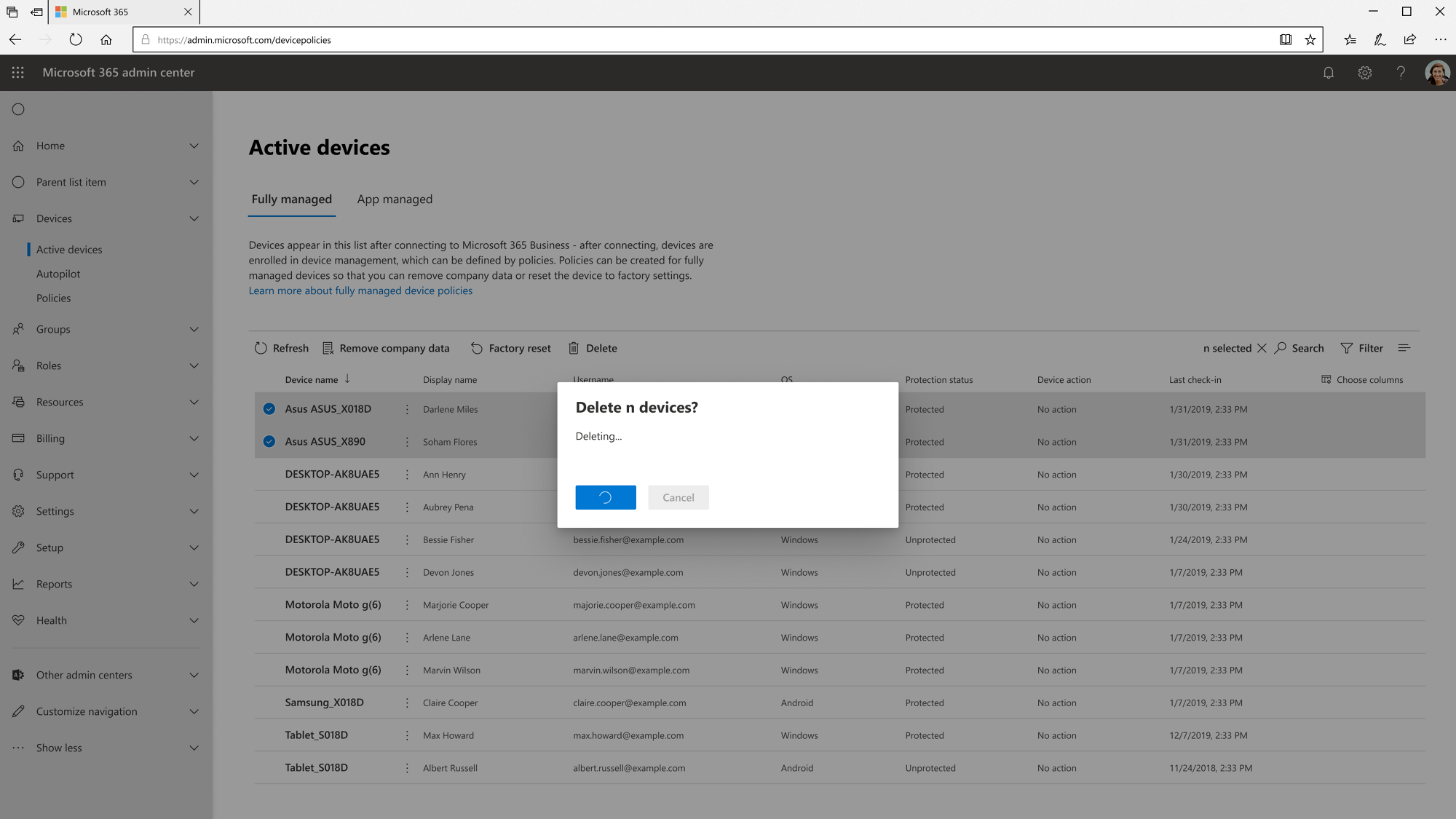
Task: Cancel the device deletion dialog
Action: click(678, 497)
